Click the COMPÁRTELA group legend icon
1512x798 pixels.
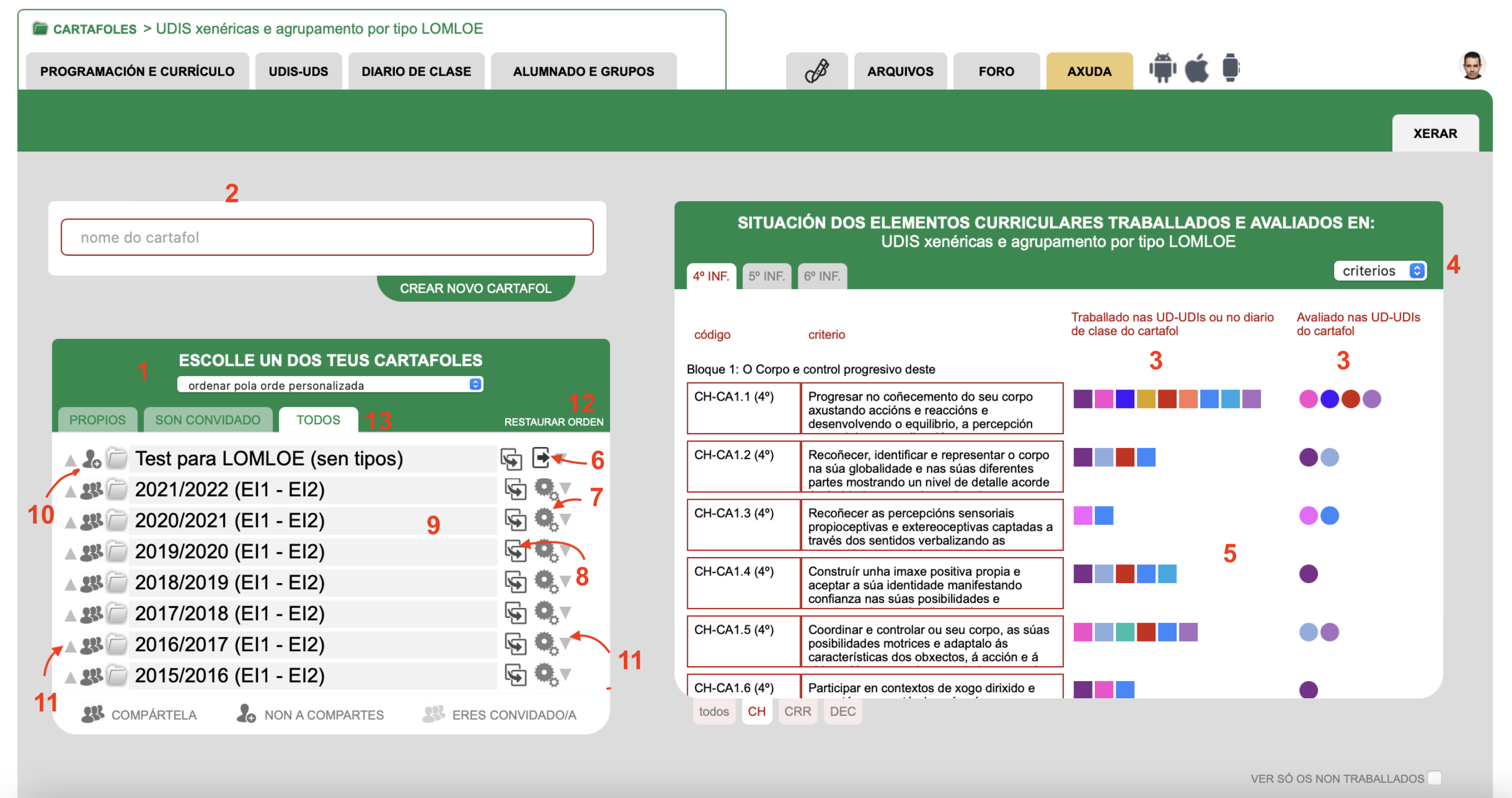(x=93, y=714)
